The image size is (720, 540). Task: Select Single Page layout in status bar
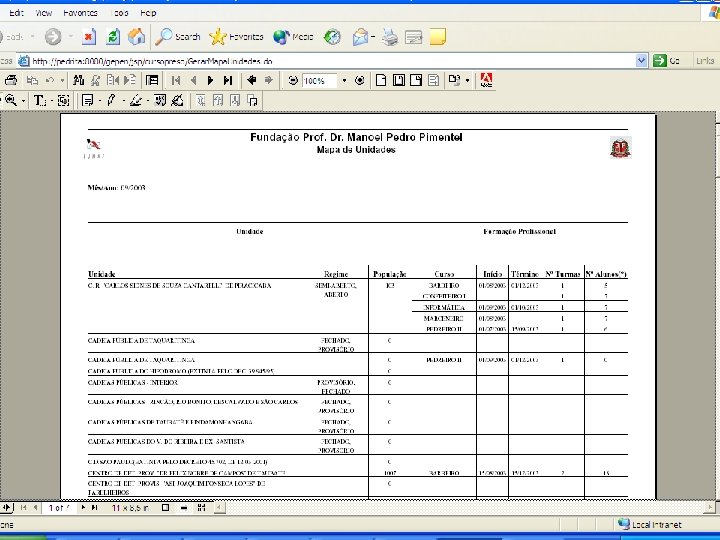tap(166, 508)
